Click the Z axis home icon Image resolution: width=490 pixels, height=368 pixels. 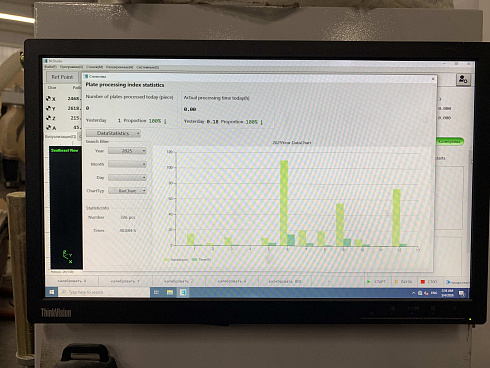pos(48,118)
